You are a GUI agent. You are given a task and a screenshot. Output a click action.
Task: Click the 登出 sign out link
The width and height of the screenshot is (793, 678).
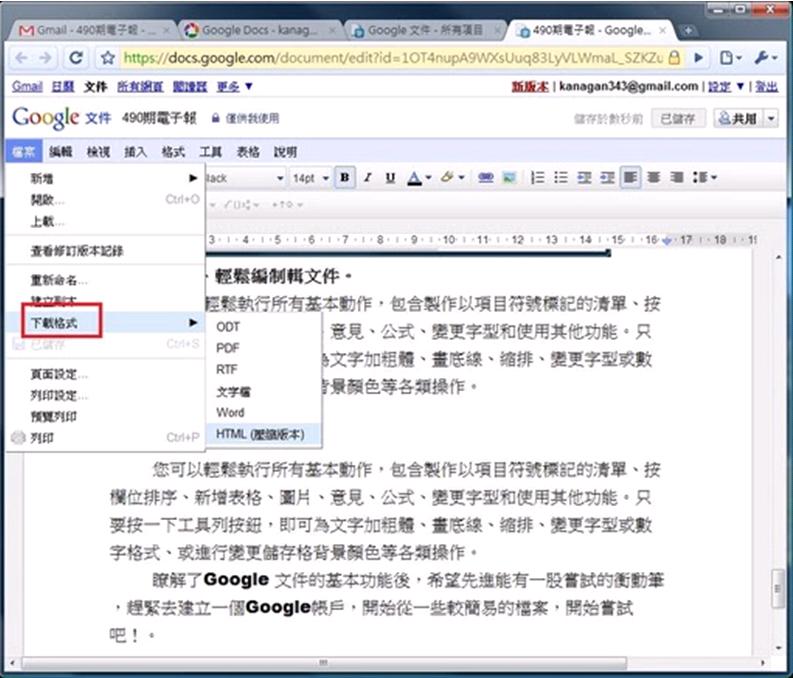(x=766, y=86)
